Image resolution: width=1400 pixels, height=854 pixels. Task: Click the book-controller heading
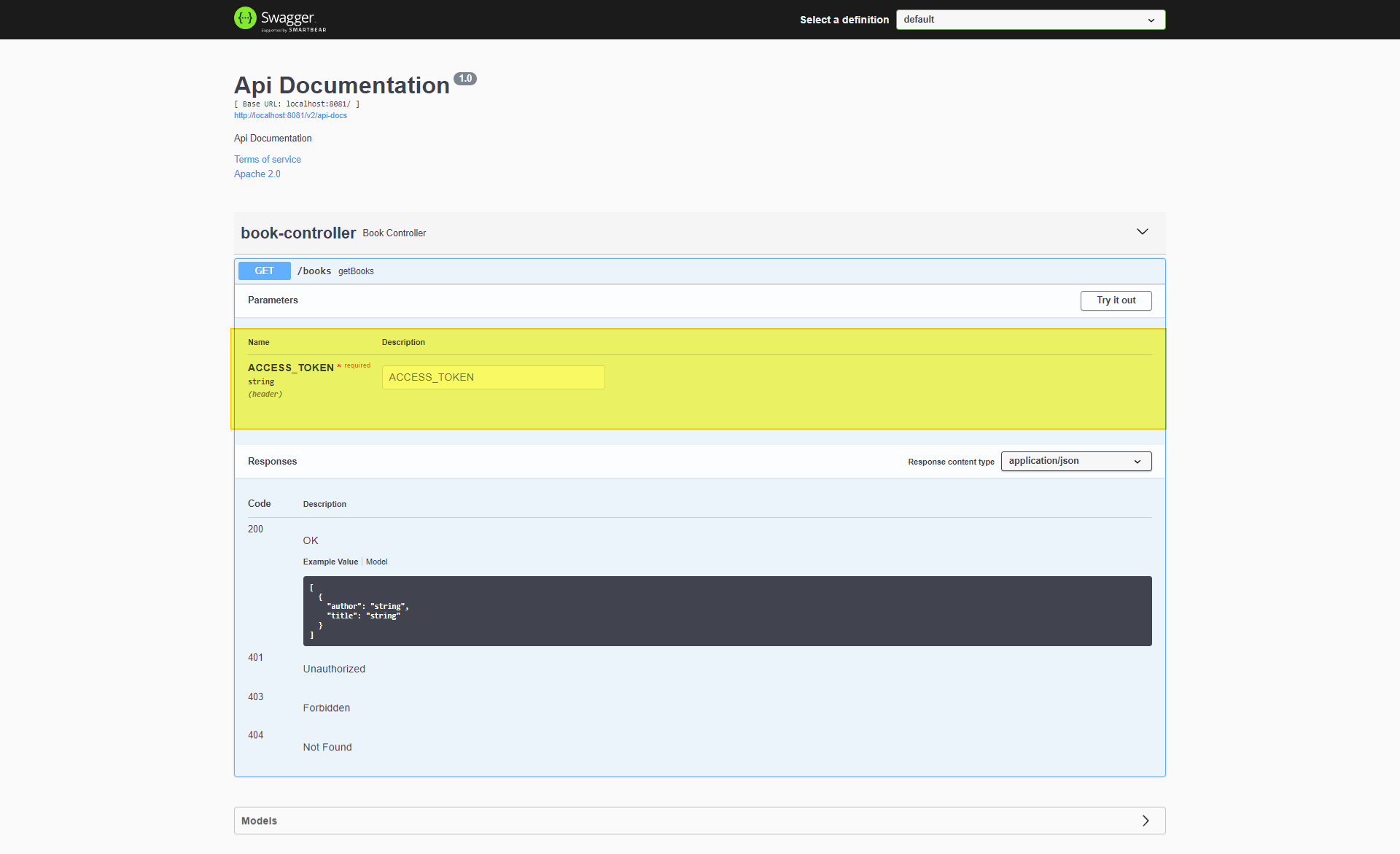pyautogui.click(x=298, y=233)
